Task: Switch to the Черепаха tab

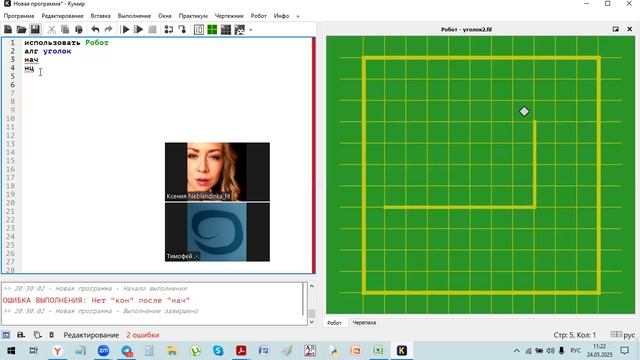Action: click(x=364, y=323)
